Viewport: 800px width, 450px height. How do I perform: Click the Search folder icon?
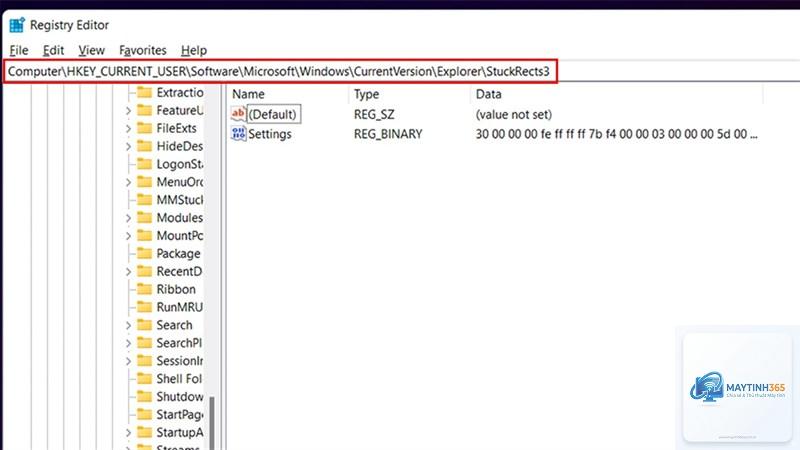pos(144,325)
